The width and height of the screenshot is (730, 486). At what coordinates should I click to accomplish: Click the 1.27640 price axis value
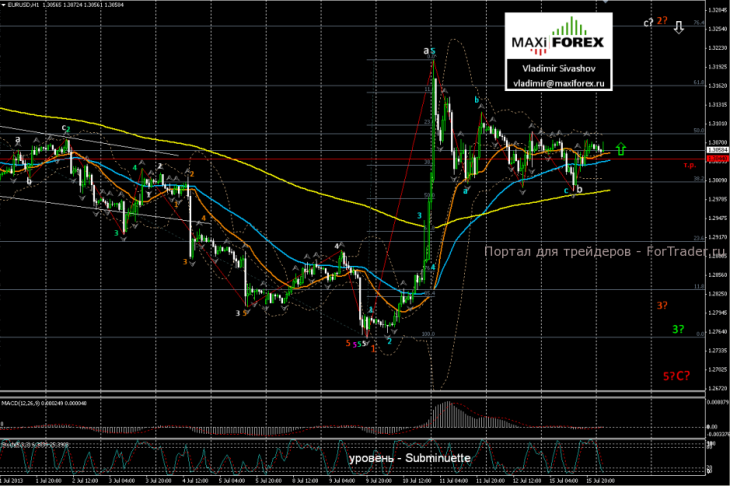[x=717, y=331]
